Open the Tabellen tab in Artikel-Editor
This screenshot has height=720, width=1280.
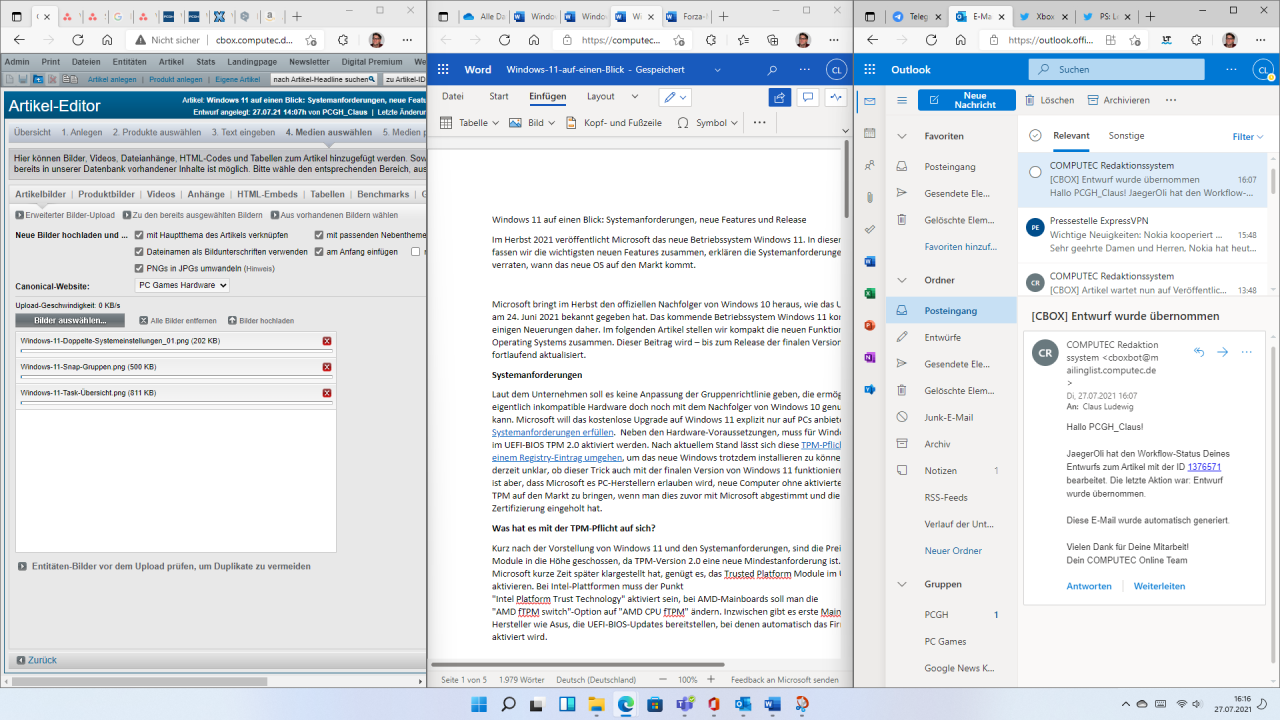coord(327,194)
